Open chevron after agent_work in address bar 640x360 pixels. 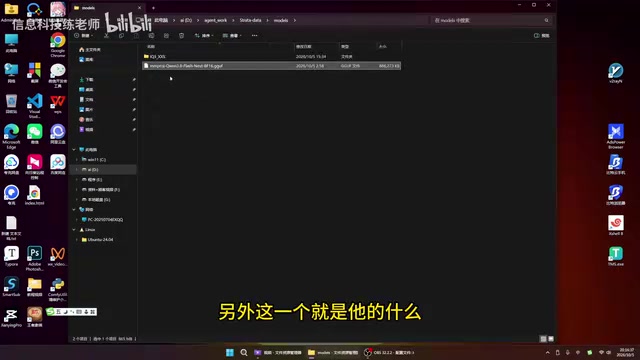pyautogui.click(x=233, y=20)
